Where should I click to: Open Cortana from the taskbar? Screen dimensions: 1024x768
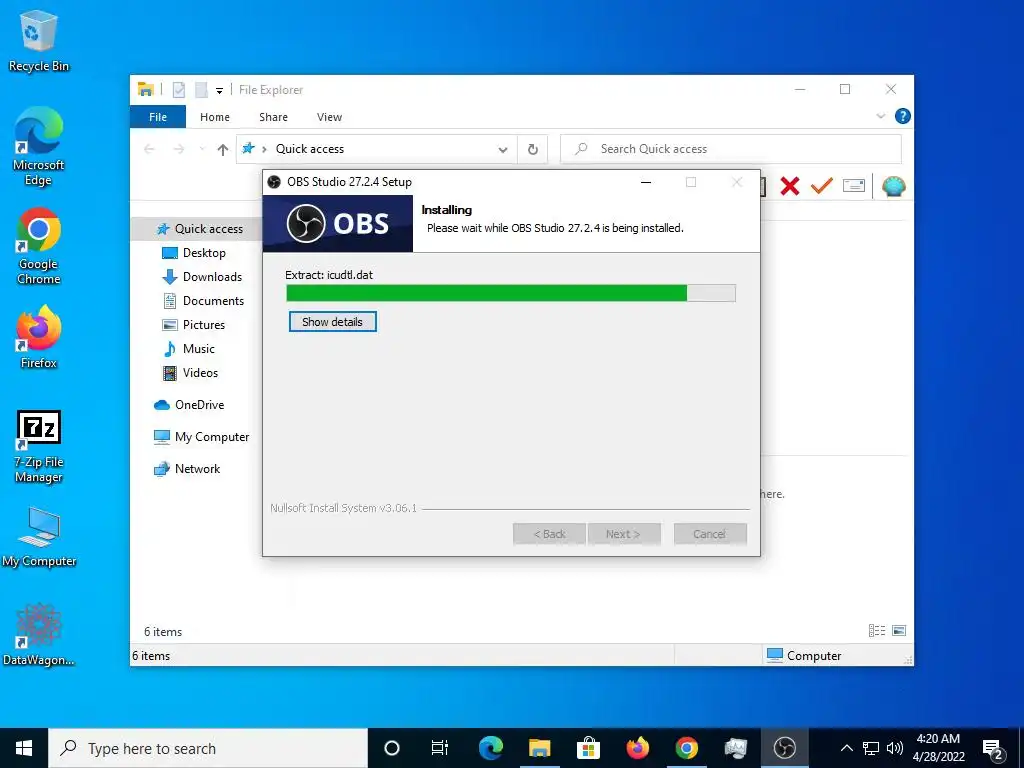392,748
